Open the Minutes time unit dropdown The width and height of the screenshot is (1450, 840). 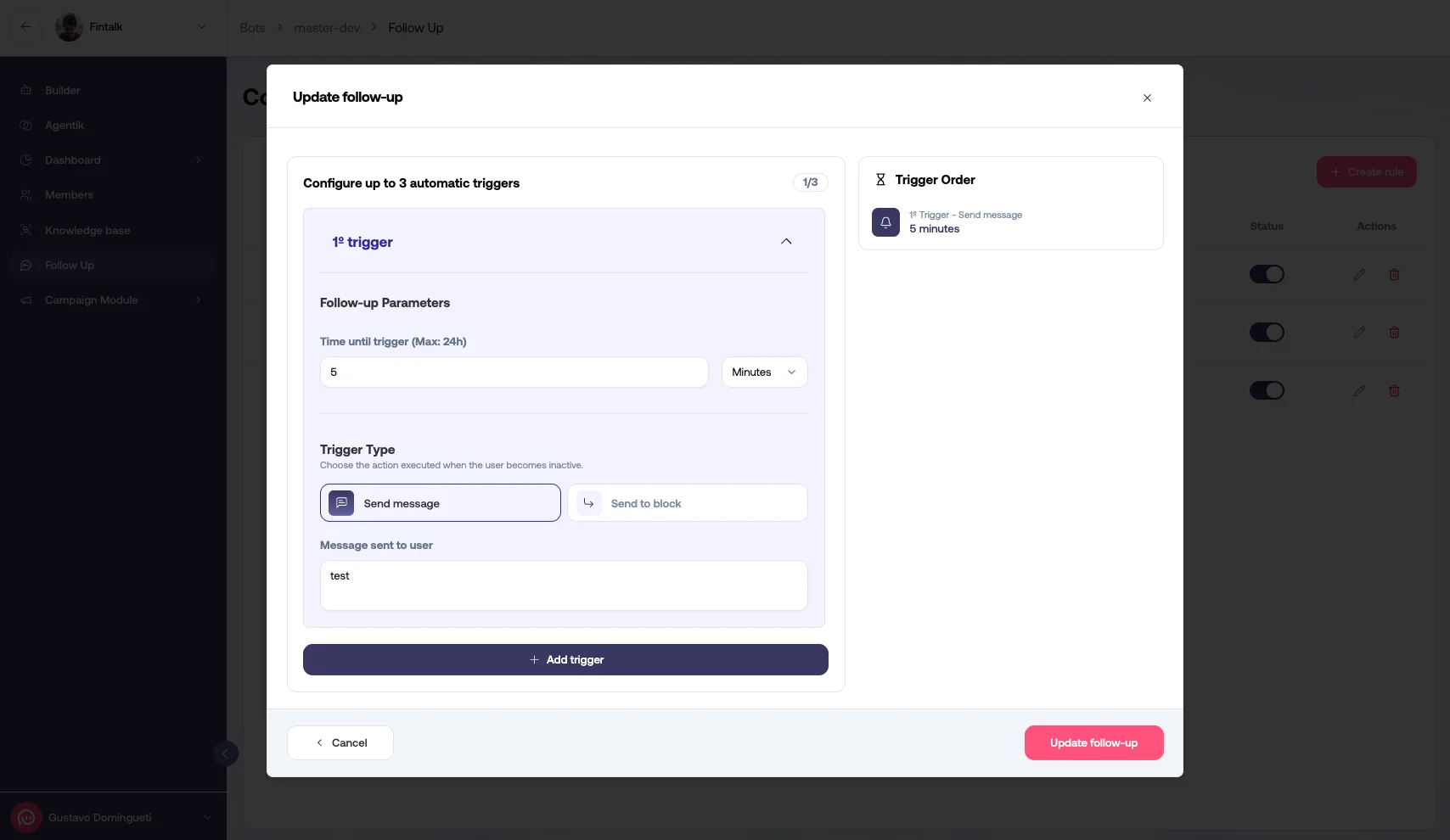coord(764,372)
